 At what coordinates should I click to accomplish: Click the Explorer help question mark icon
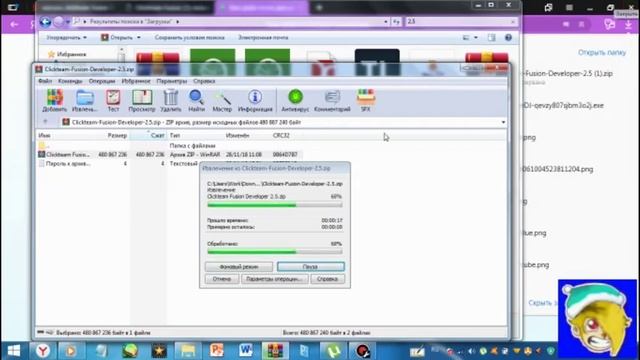(508, 38)
